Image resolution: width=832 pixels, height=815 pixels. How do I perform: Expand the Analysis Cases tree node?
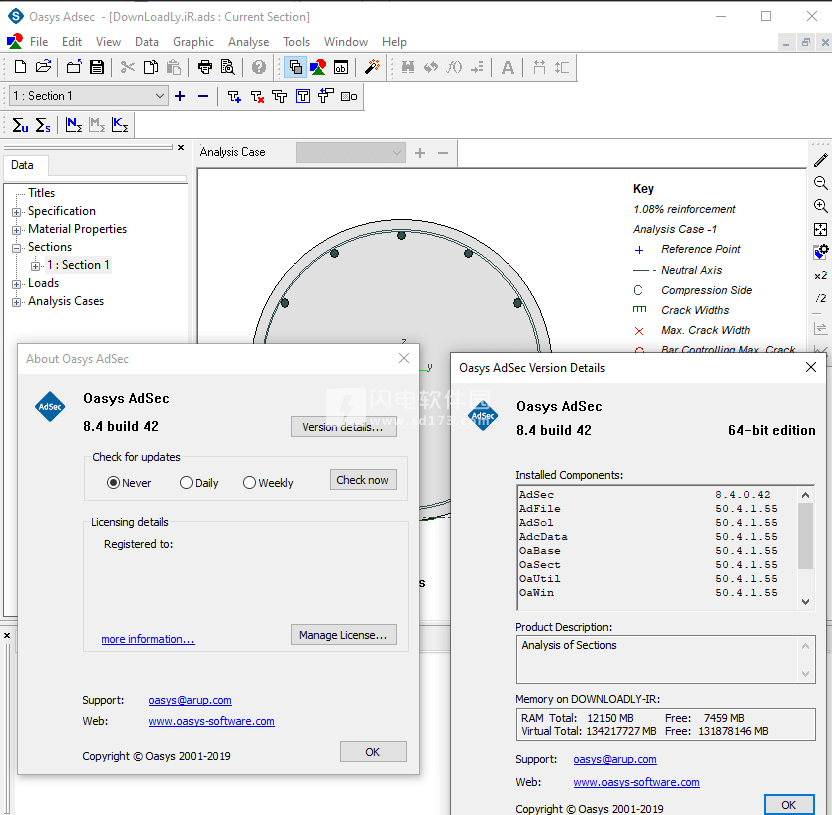pyautogui.click(x=16, y=302)
